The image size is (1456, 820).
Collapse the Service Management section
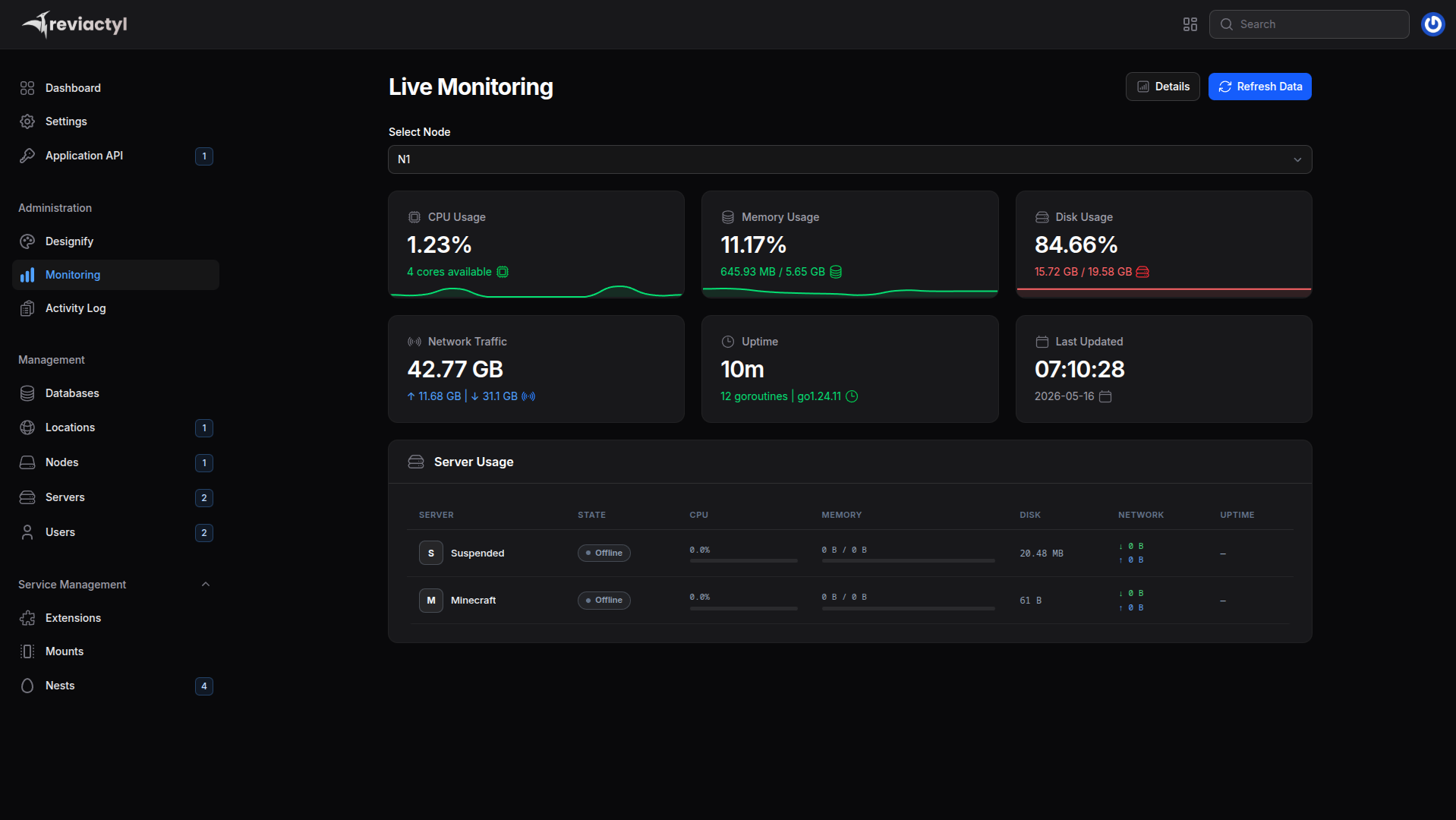[x=206, y=585]
